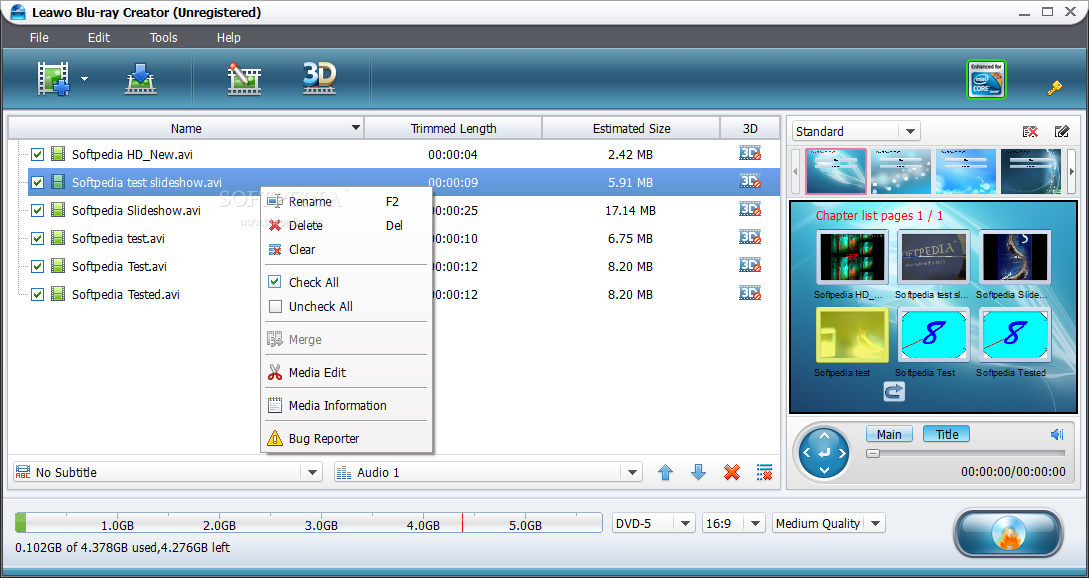The width and height of the screenshot is (1089, 578).
Task: Toggle 3D icon for Softpedia HD_New.avi
Action: tap(750, 154)
